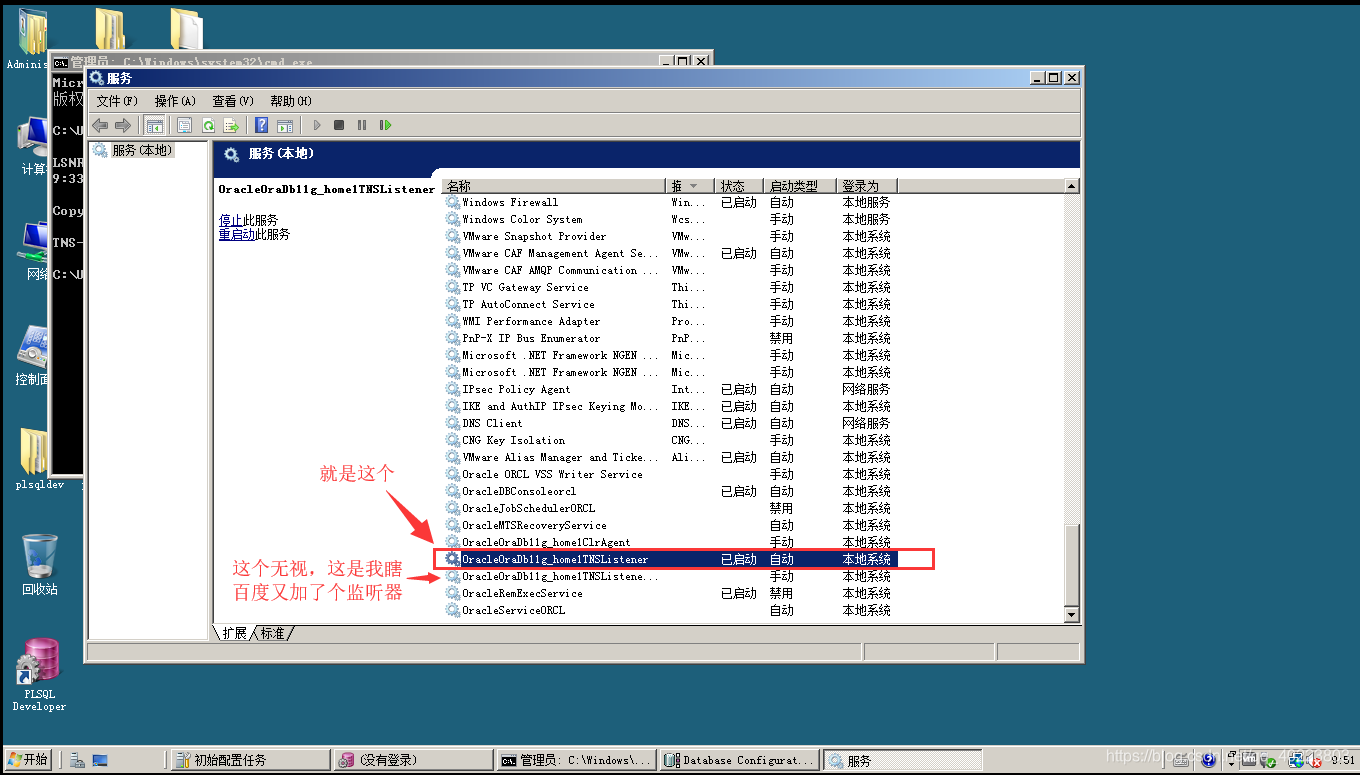Screen dimensions: 1360x775
Task: Open the Properties toolbar icon
Action: tap(185, 125)
